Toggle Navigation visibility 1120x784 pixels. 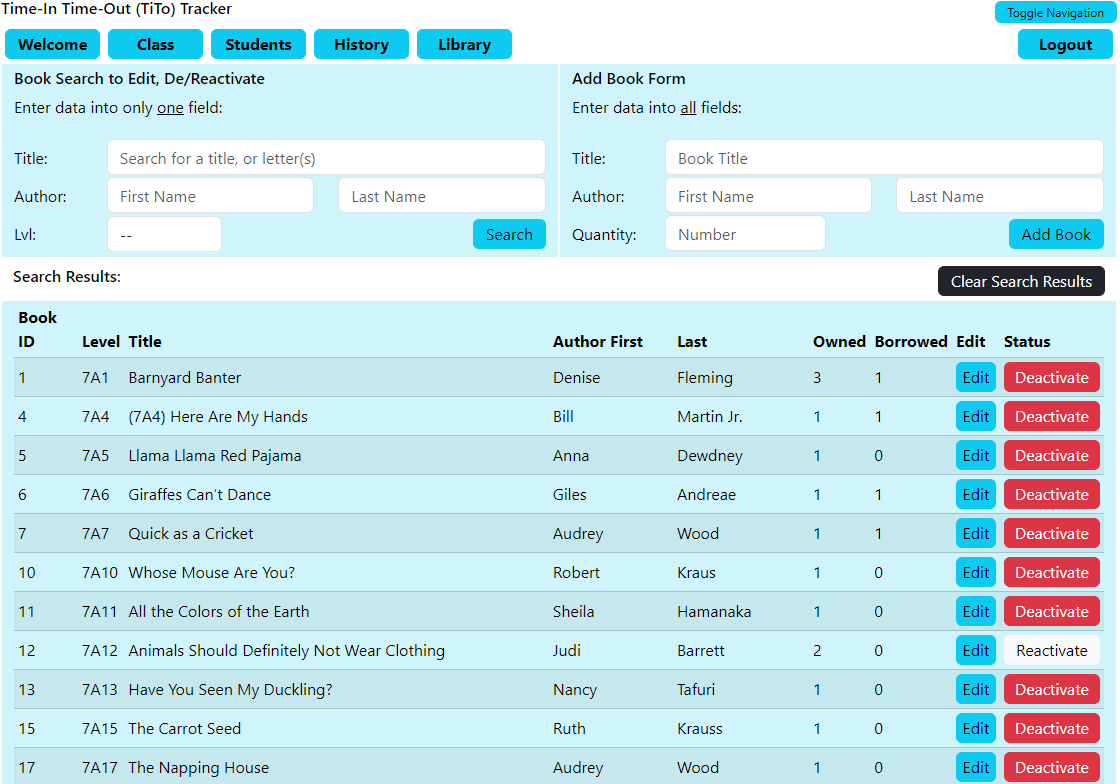(x=1053, y=12)
